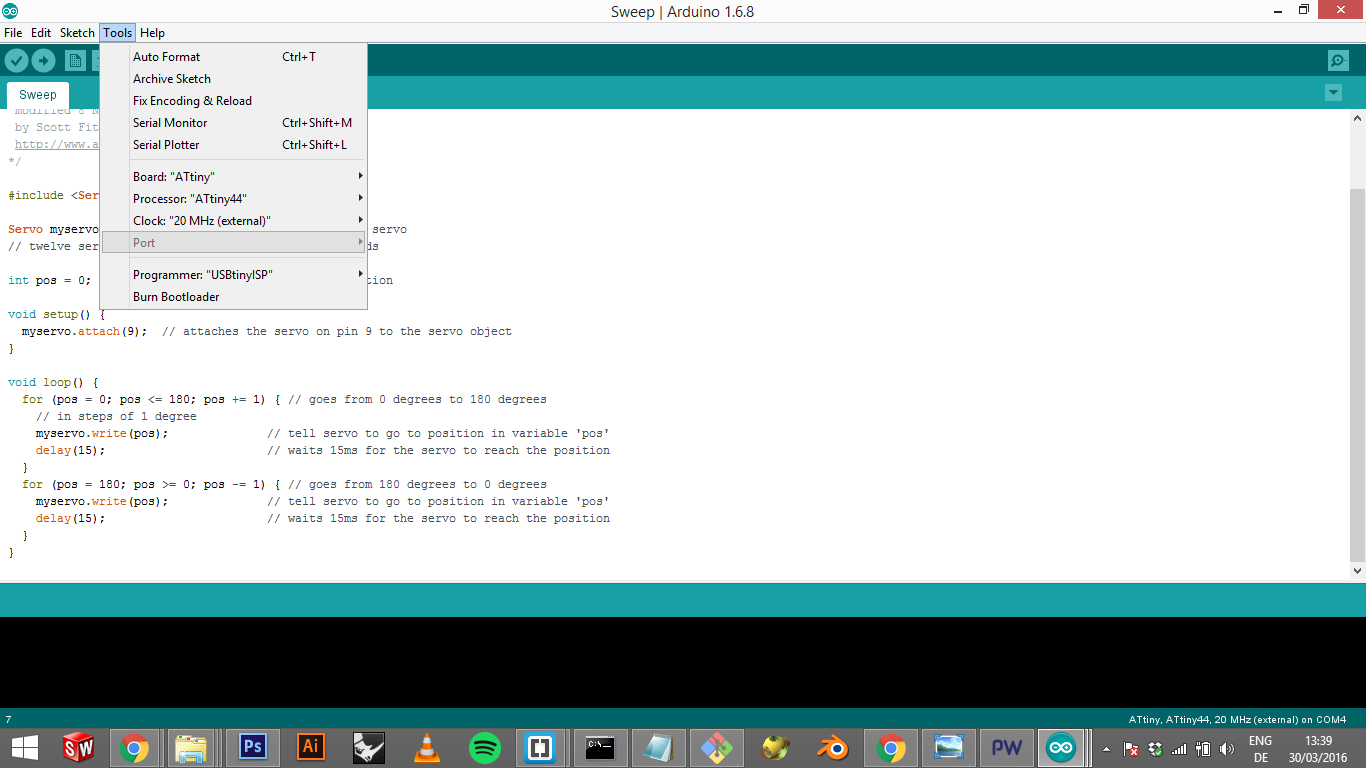Viewport: 1366px width, 768px height.
Task: Open File Explorer from the taskbar
Action: click(193, 747)
